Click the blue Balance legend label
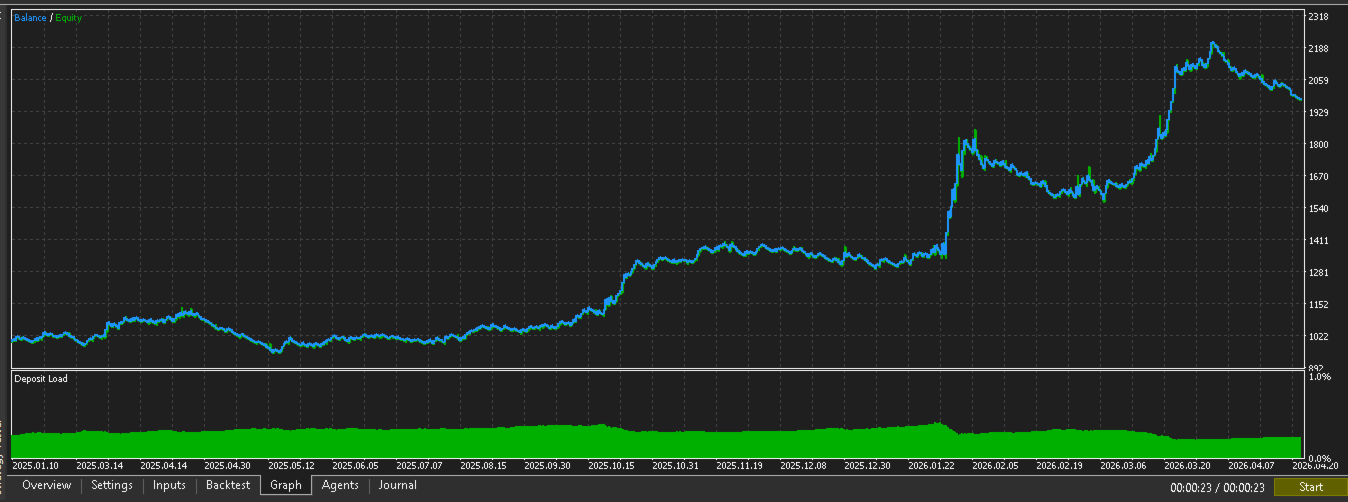1348x502 pixels. click(30, 18)
